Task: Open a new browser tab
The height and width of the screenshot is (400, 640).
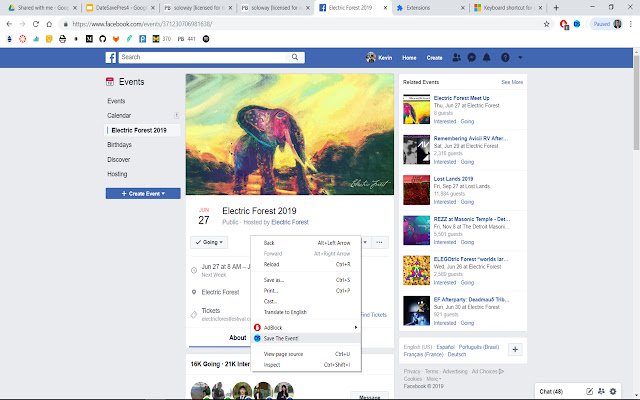Action: coord(556,8)
